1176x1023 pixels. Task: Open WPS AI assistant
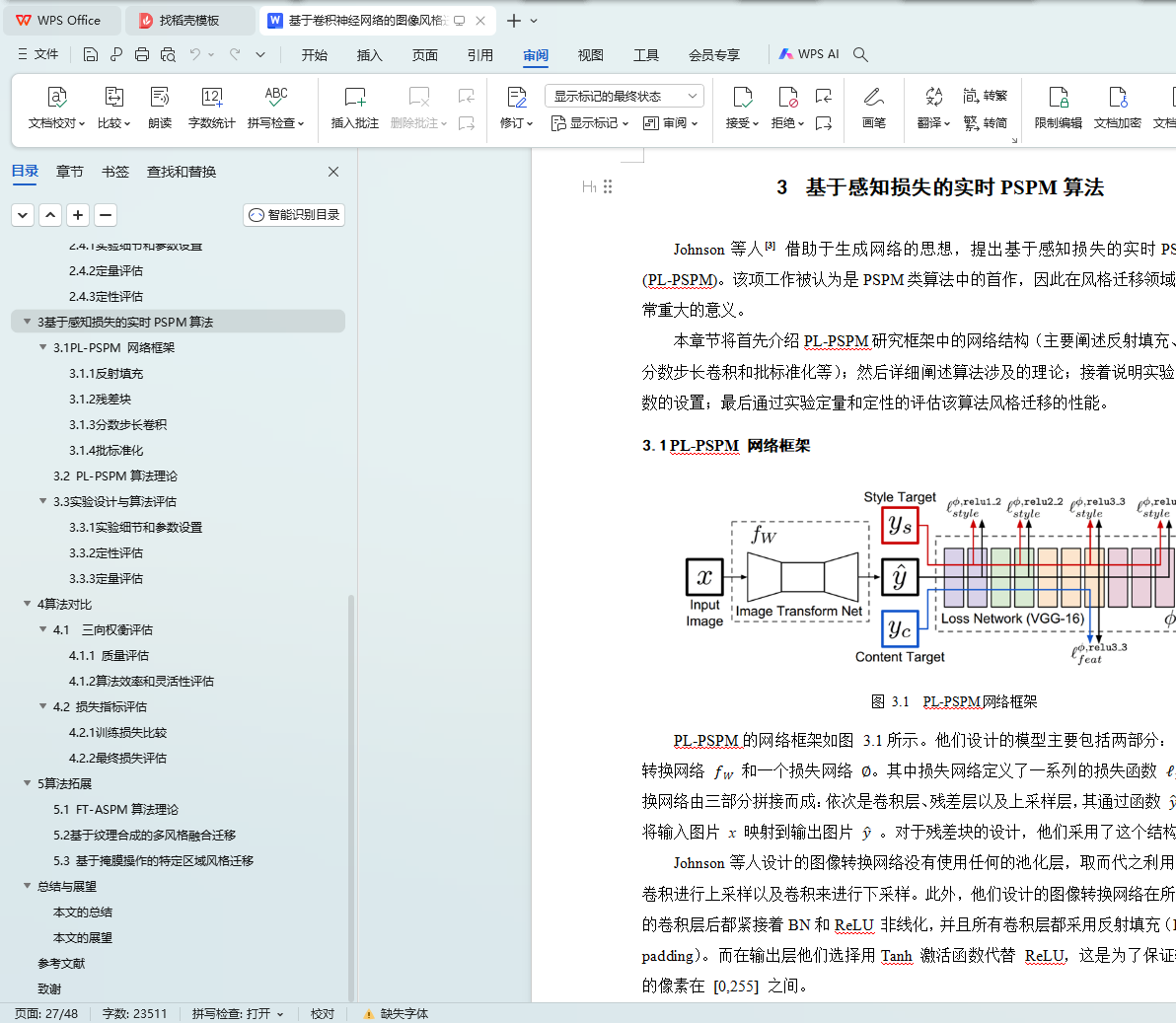point(809,54)
